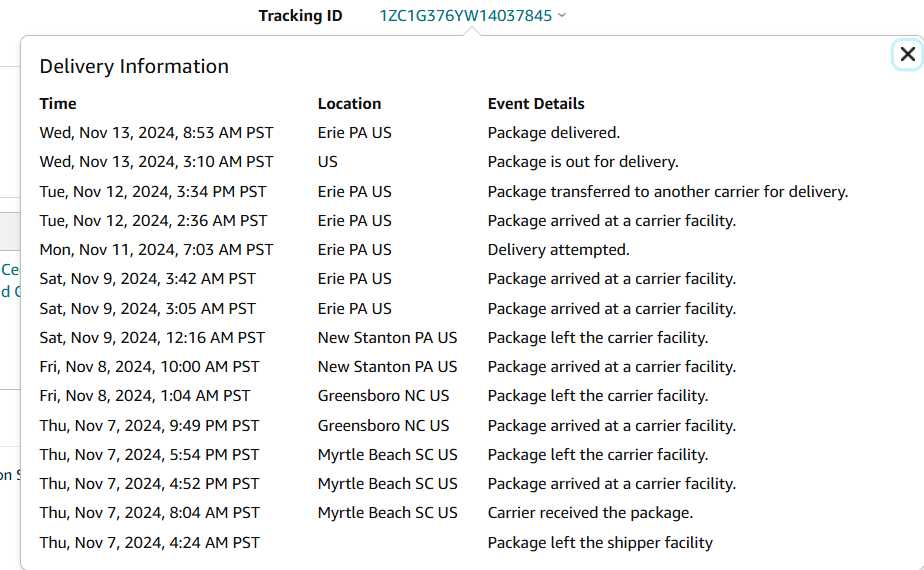
Task: Select the Package is out for delivery event
Action: 583,162
